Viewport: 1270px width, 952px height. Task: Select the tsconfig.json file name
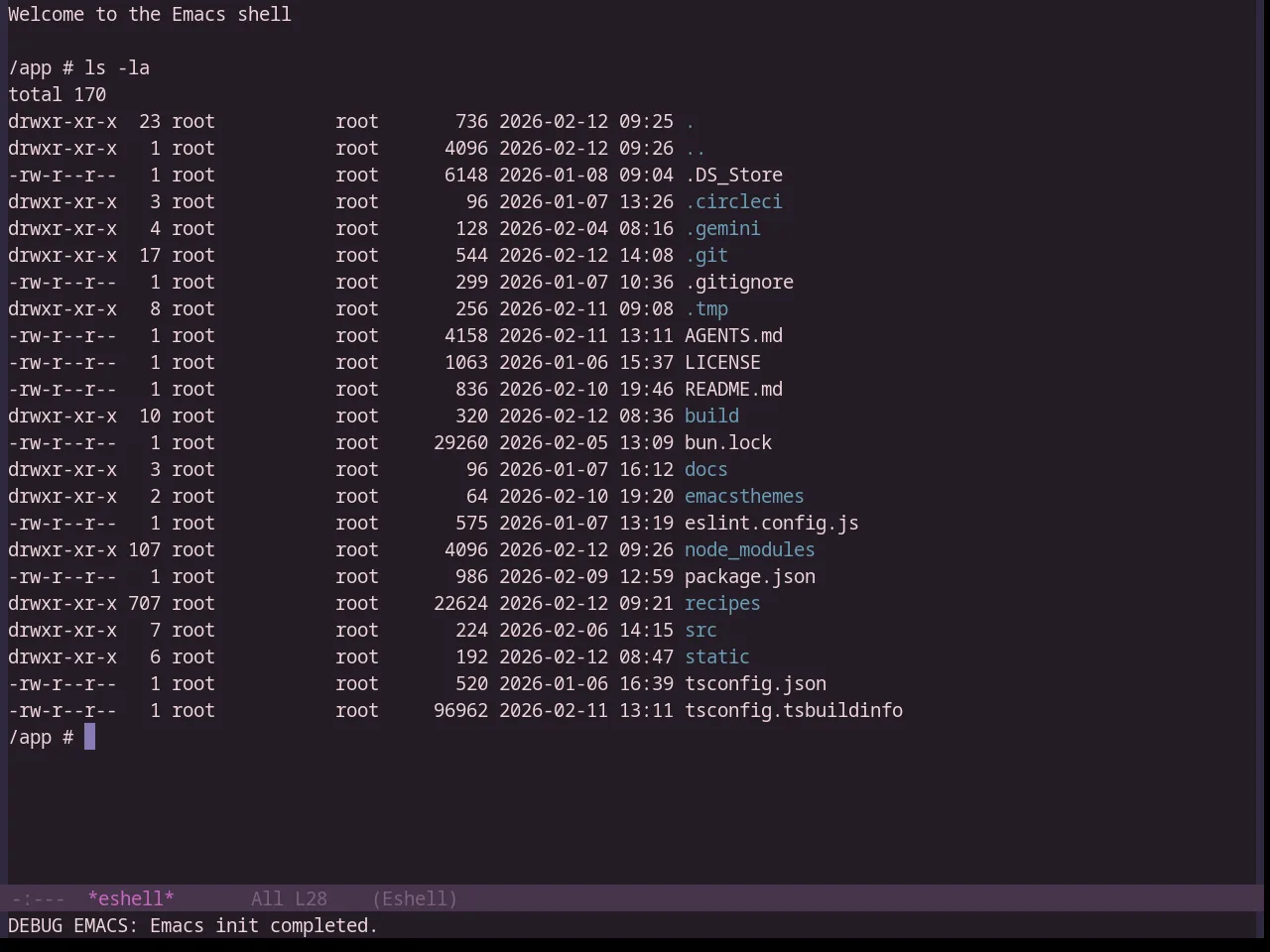pyautogui.click(x=755, y=683)
